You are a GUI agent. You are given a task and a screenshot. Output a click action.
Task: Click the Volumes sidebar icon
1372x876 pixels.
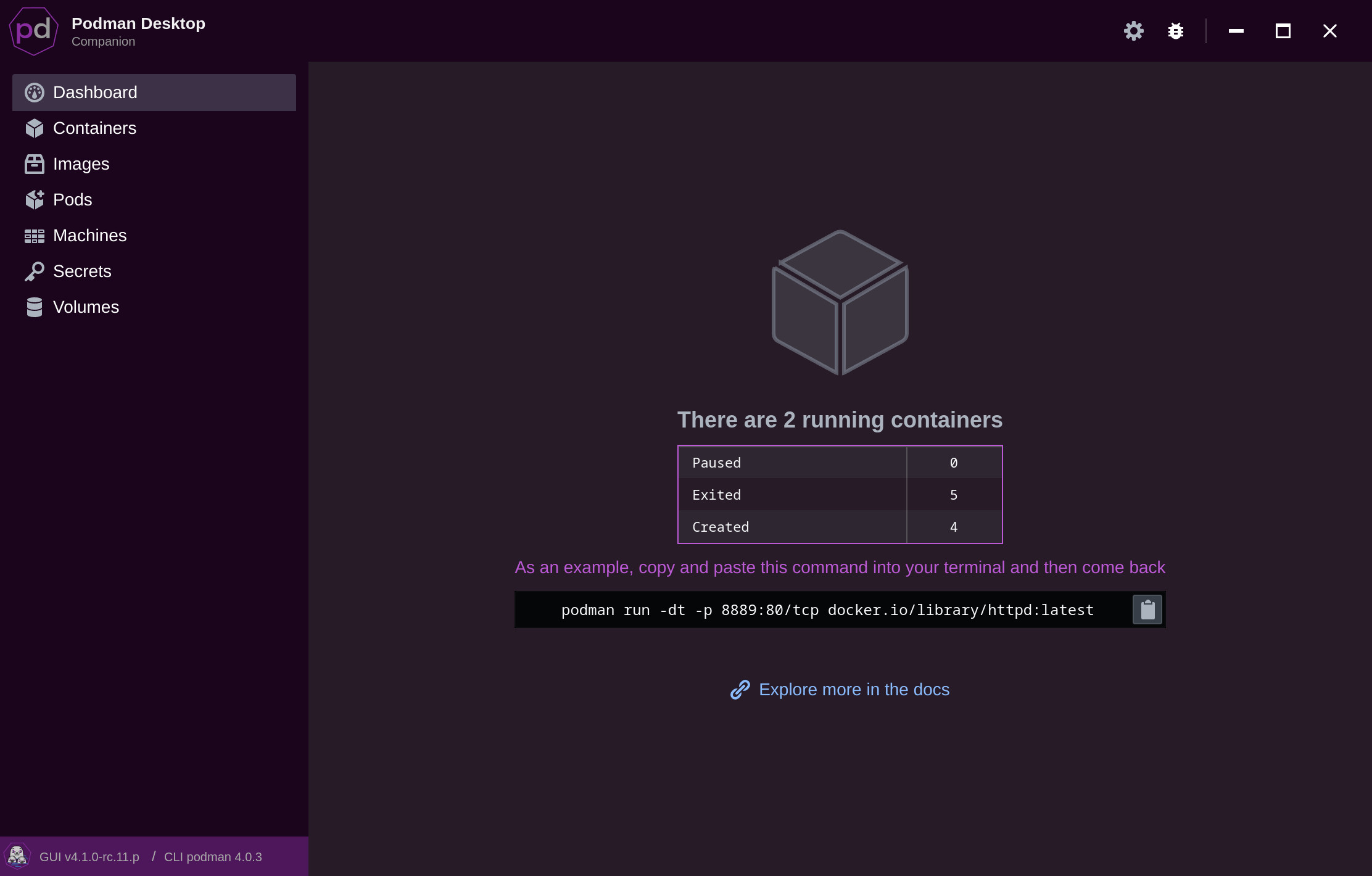(x=35, y=306)
